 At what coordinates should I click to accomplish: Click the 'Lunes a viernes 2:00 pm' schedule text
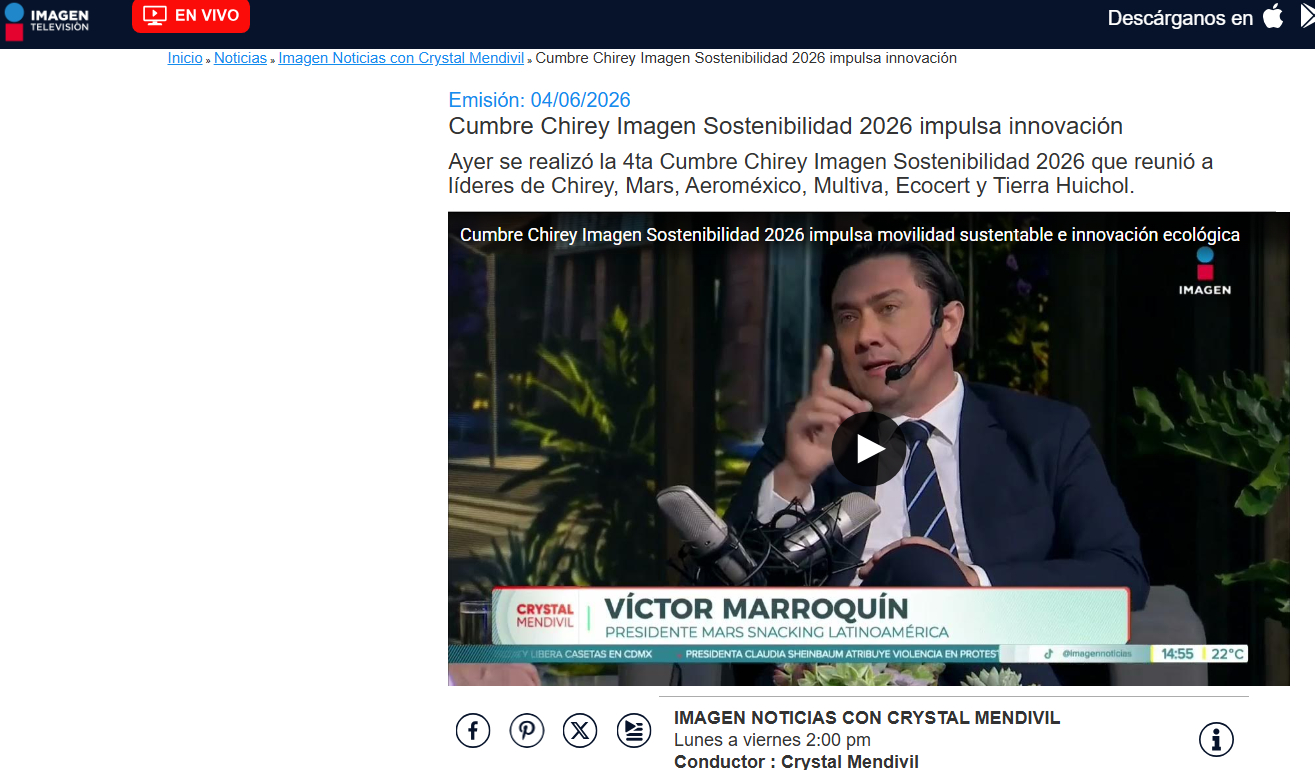[772, 740]
